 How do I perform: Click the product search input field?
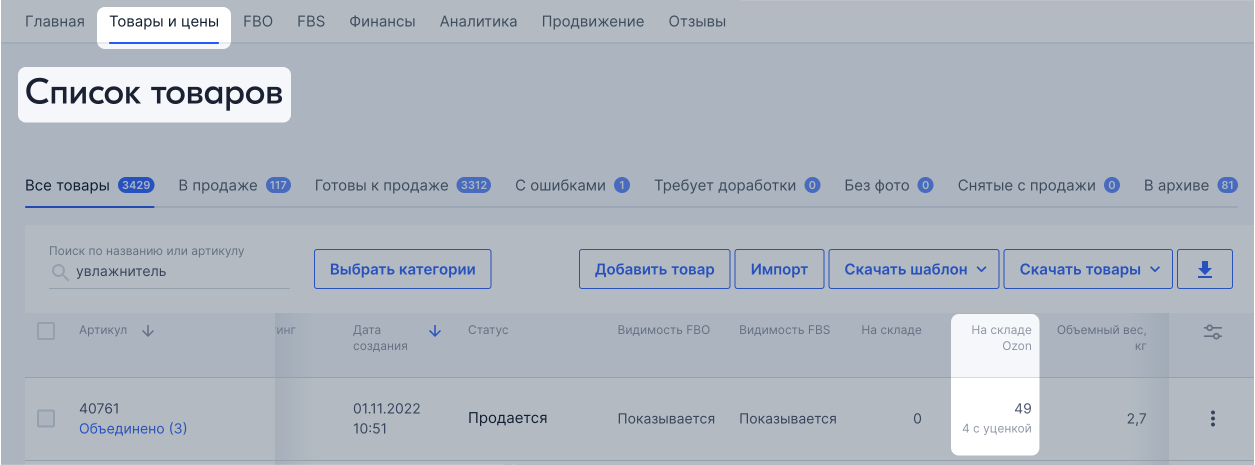[180, 271]
